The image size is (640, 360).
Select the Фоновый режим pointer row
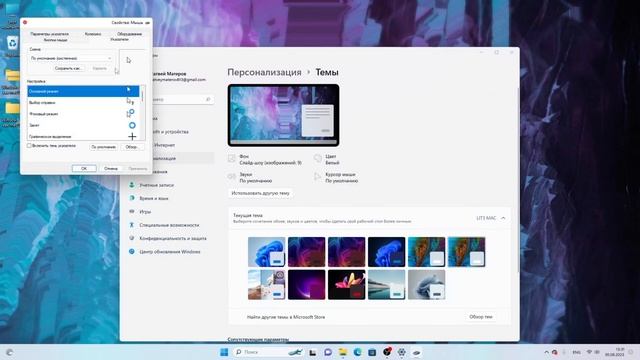pos(83,114)
